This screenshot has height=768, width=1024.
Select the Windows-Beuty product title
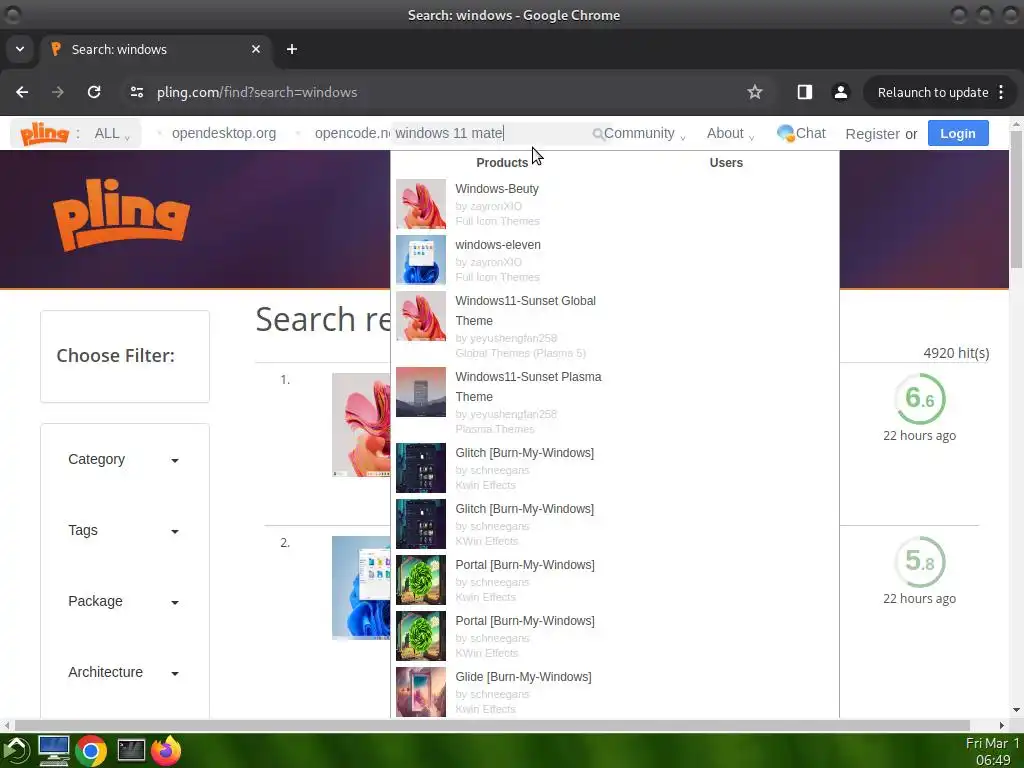pyautogui.click(x=497, y=189)
